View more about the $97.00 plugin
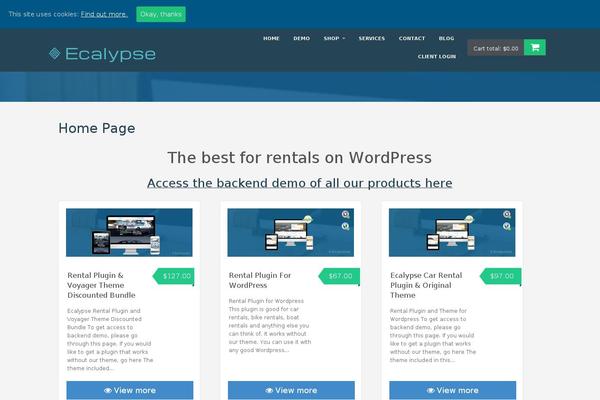 pyautogui.click(x=453, y=390)
